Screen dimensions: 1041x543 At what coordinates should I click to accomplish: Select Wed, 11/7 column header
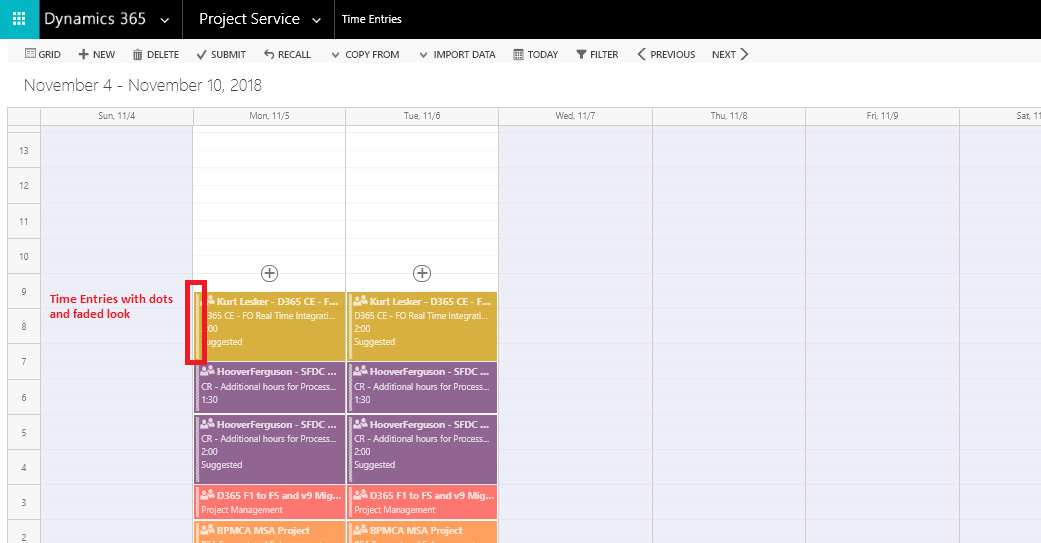point(576,116)
